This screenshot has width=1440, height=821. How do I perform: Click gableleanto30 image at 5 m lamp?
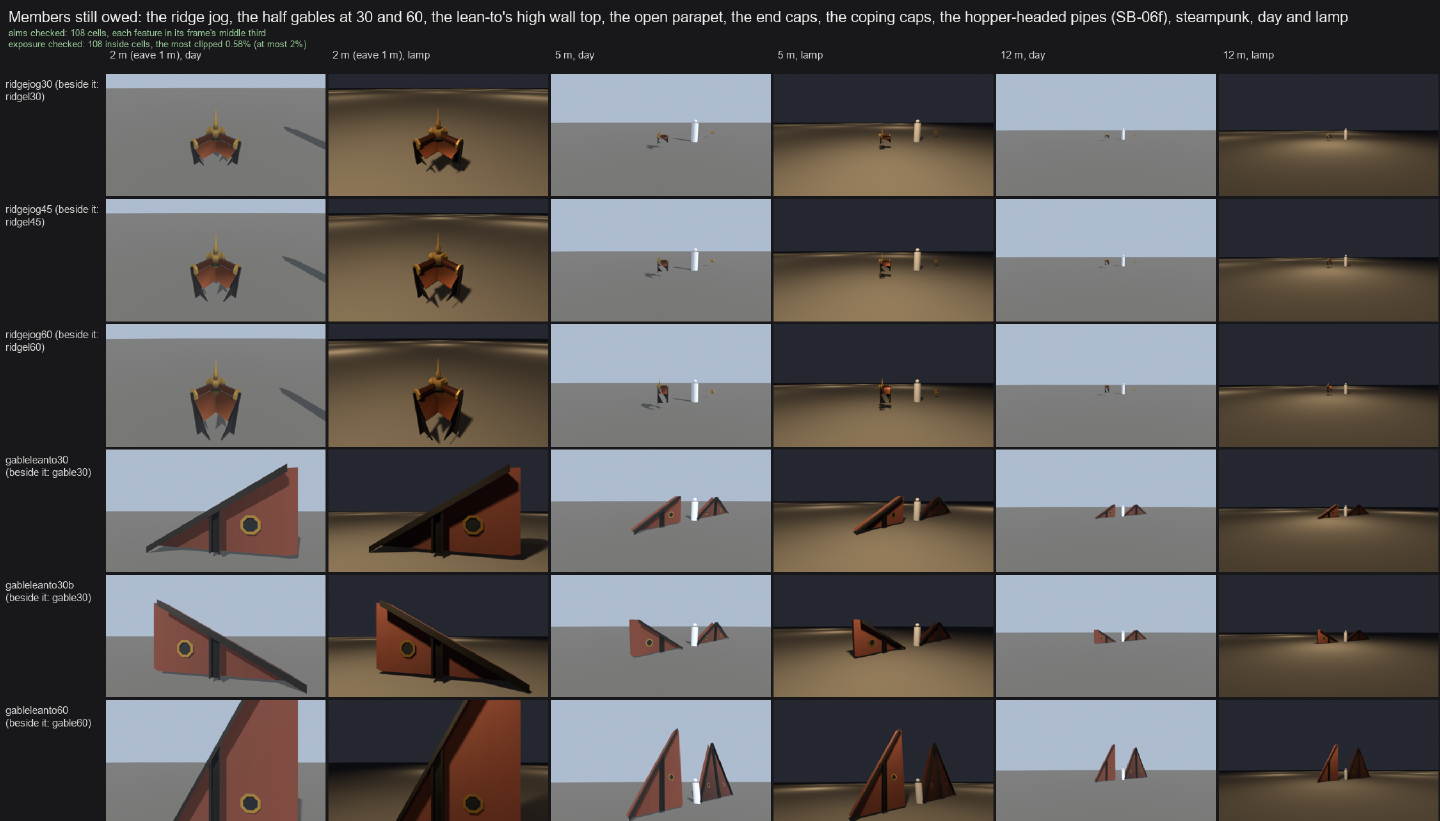(x=883, y=510)
